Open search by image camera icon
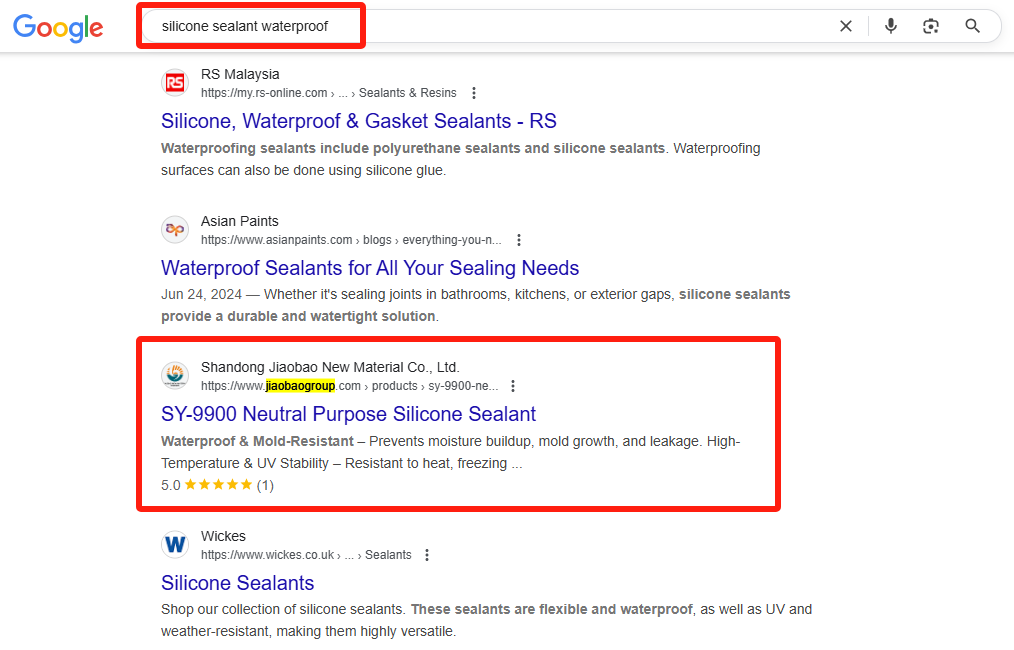The height and width of the screenshot is (650, 1014). 931,26
